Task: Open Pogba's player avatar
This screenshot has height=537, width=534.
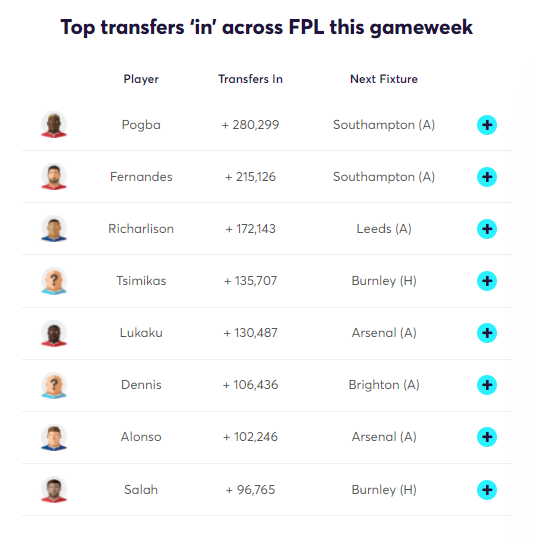Action: click(54, 125)
